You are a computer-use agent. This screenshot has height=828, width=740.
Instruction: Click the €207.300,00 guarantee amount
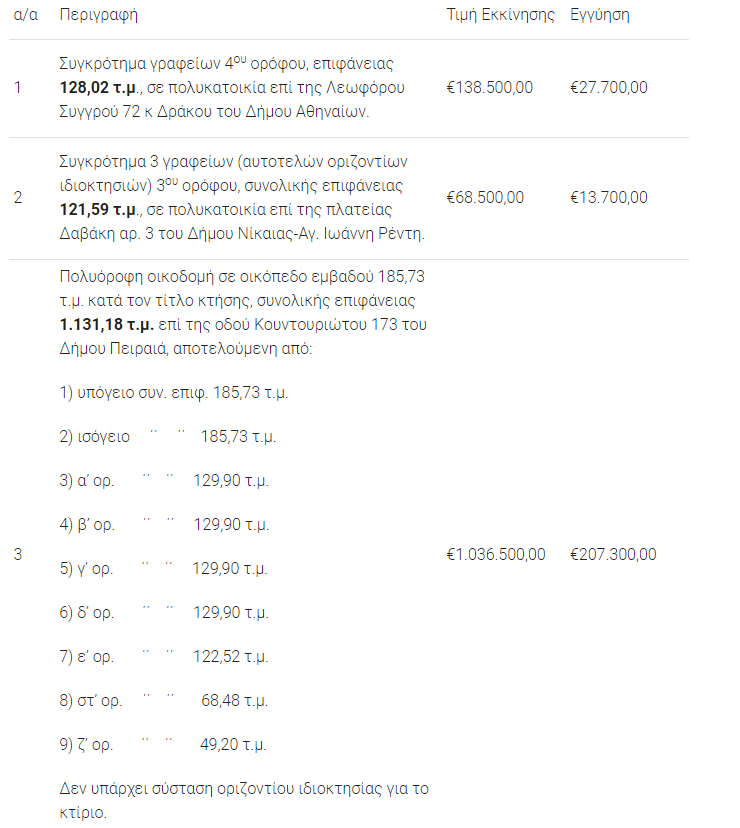[x=613, y=555]
